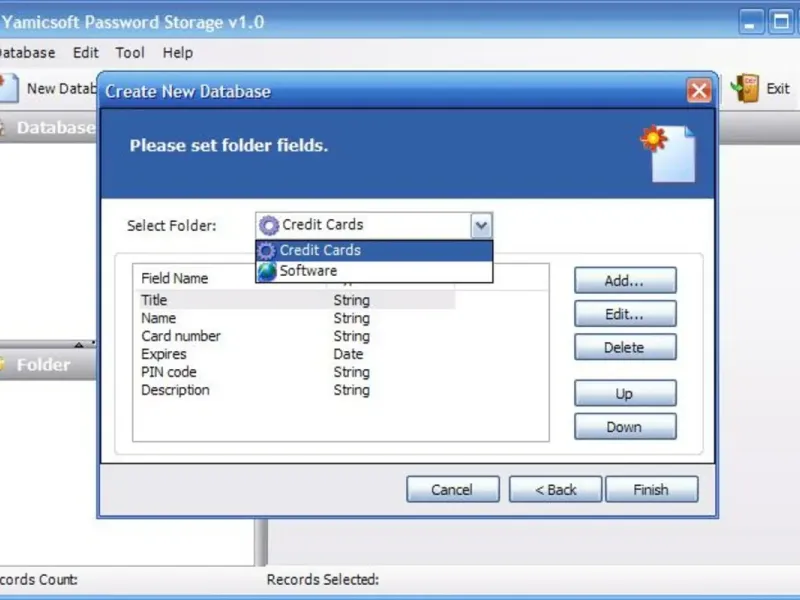
Task: Select the PIN code field row
Action: [x=296, y=372]
